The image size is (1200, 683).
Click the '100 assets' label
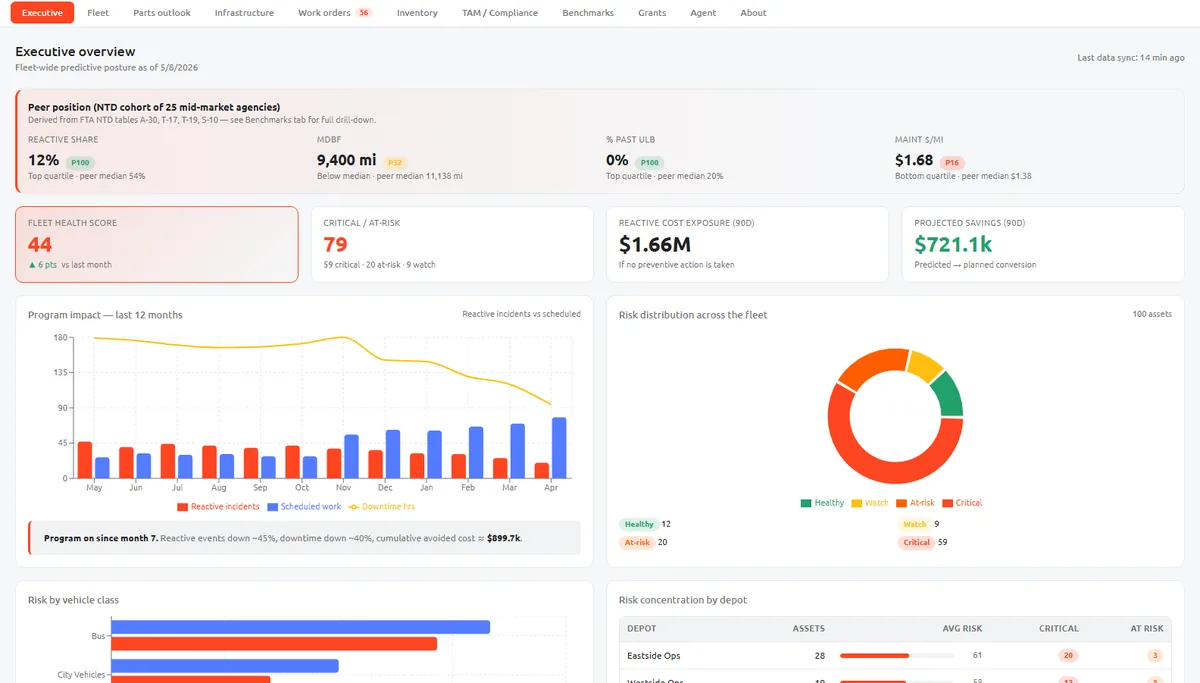point(1151,314)
